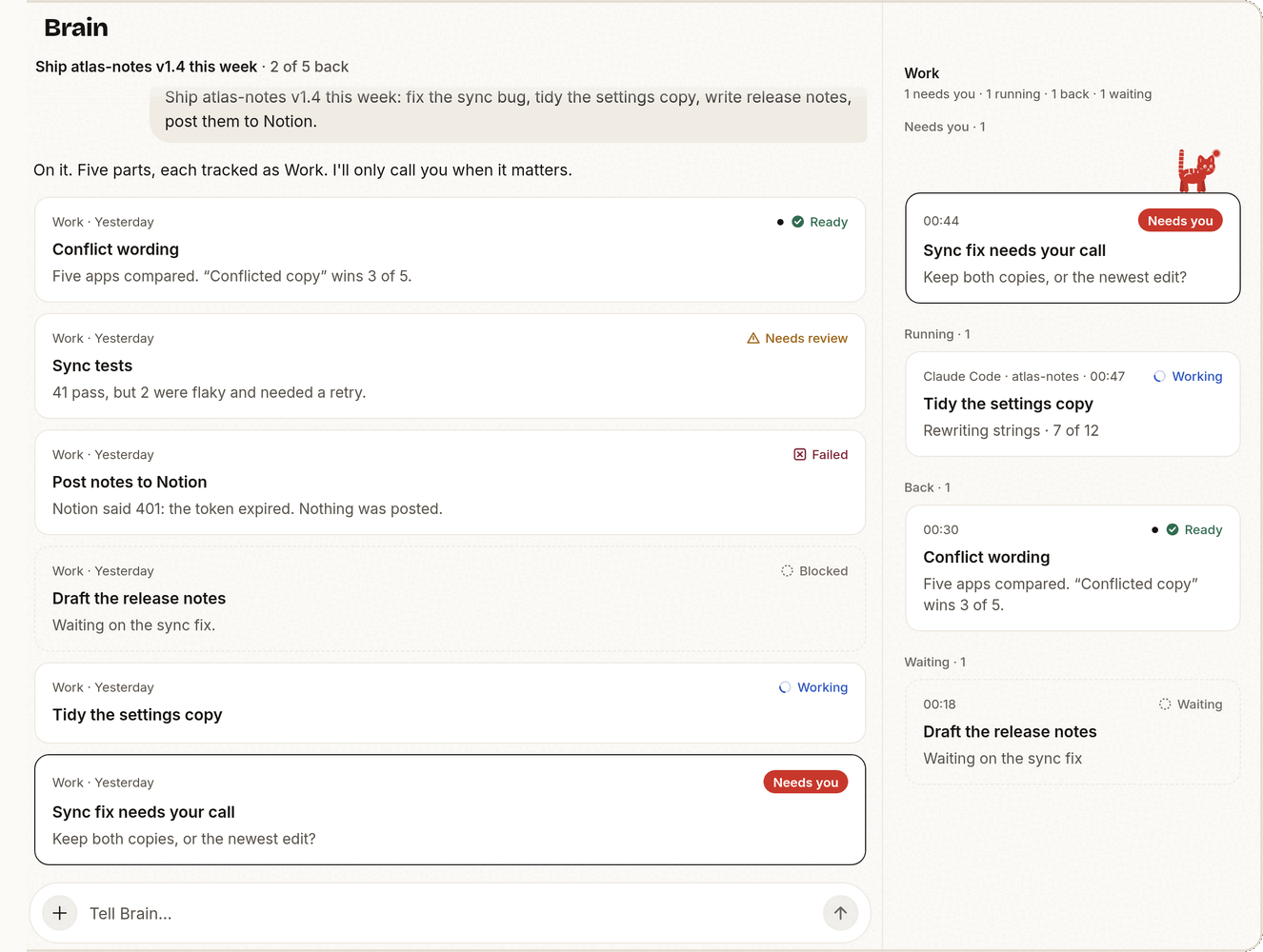This screenshot has width=1263, height=952.
Task: Focus the Tell Brain input field
Action: pos(450,913)
